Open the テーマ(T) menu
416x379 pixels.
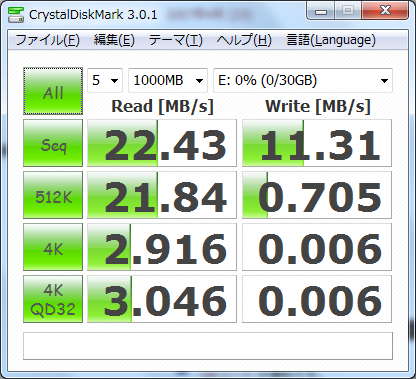(x=176, y=40)
